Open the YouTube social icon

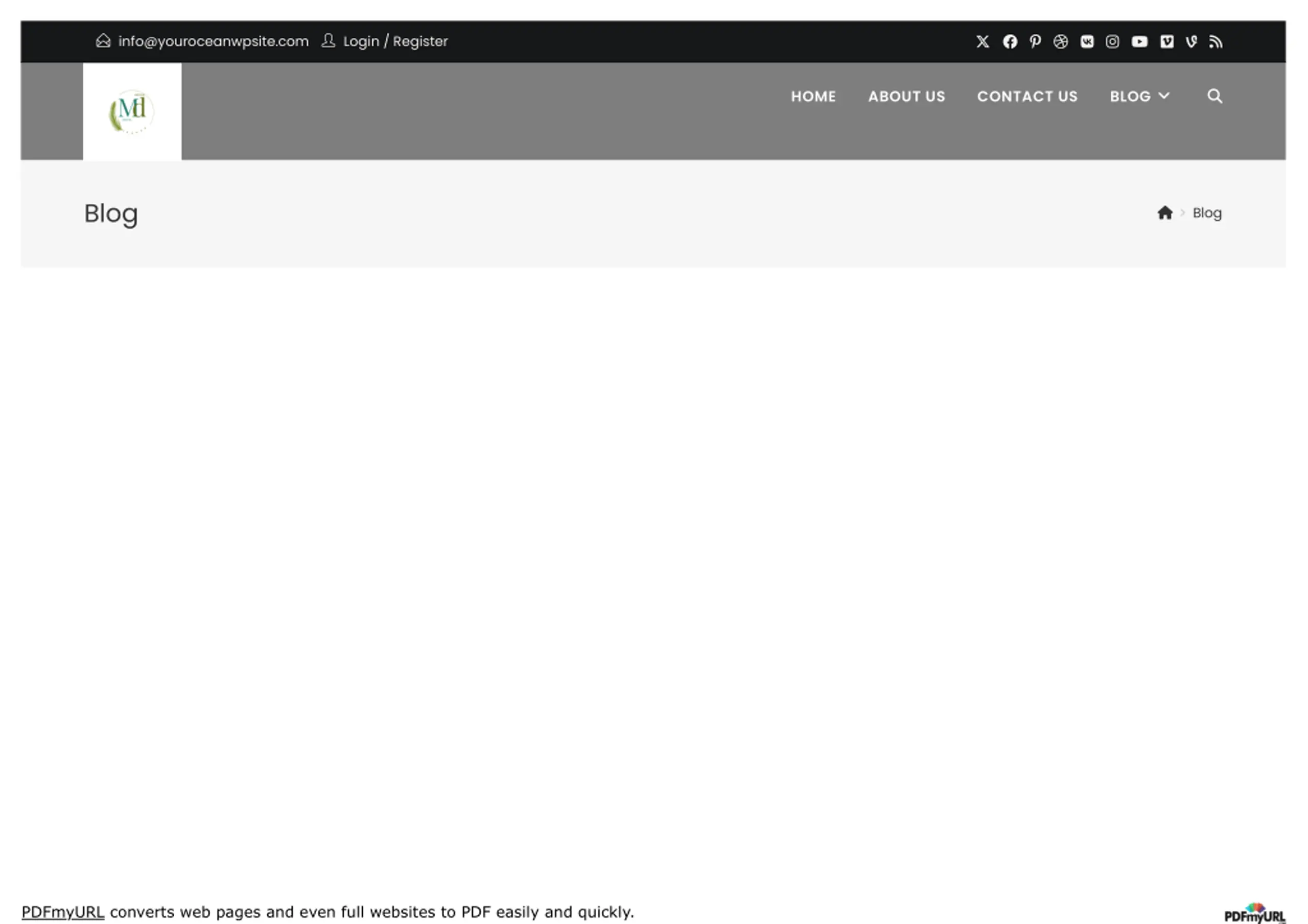click(x=1139, y=41)
